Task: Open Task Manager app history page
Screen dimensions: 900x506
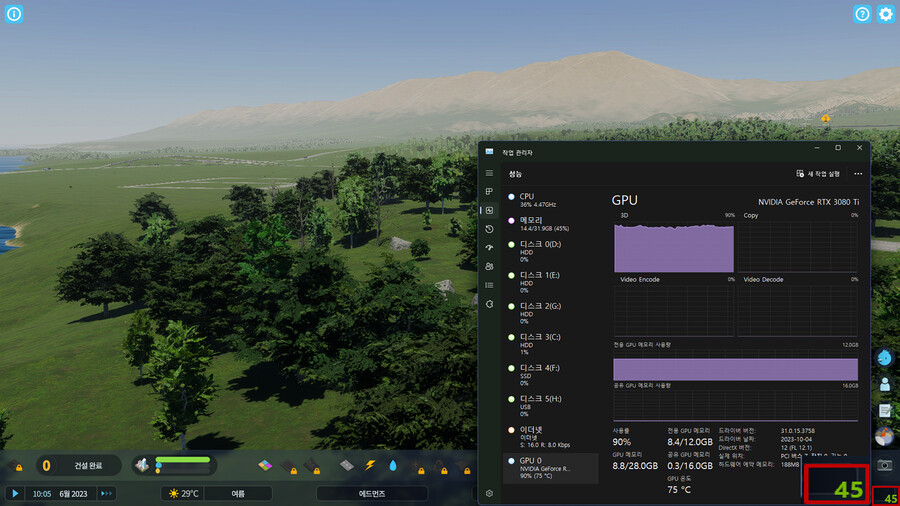Action: [489, 229]
